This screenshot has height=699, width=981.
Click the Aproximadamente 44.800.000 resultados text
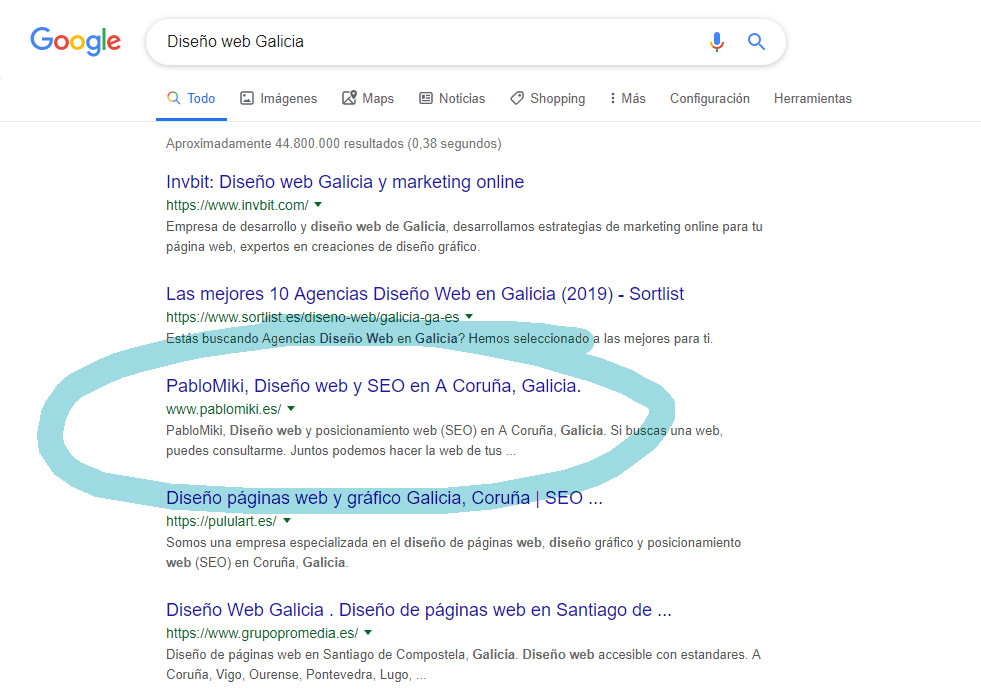333,143
